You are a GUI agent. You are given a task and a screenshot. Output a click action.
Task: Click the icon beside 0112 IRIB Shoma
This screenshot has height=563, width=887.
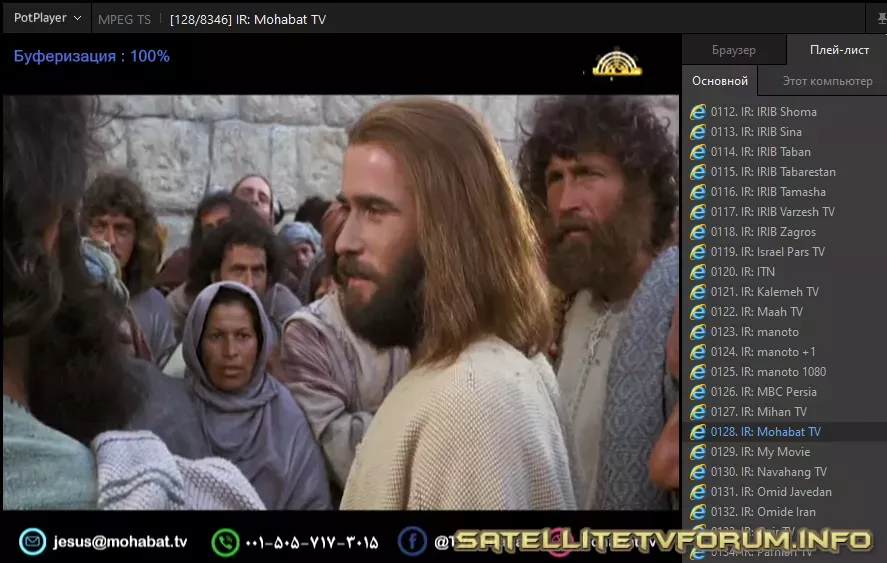pos(698,112)
